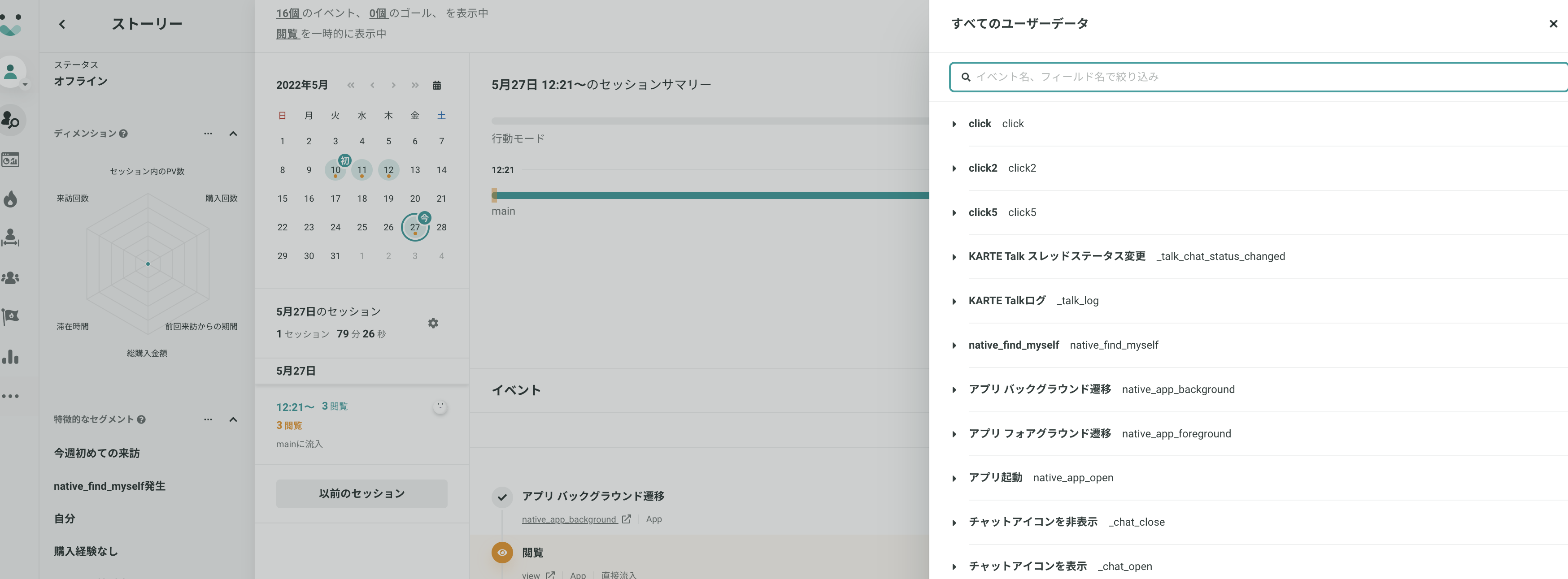Click the 閲覧 filter link
Image resolution: width=1568 pixels, height=579 pixels.
click(x=287, y=34)
